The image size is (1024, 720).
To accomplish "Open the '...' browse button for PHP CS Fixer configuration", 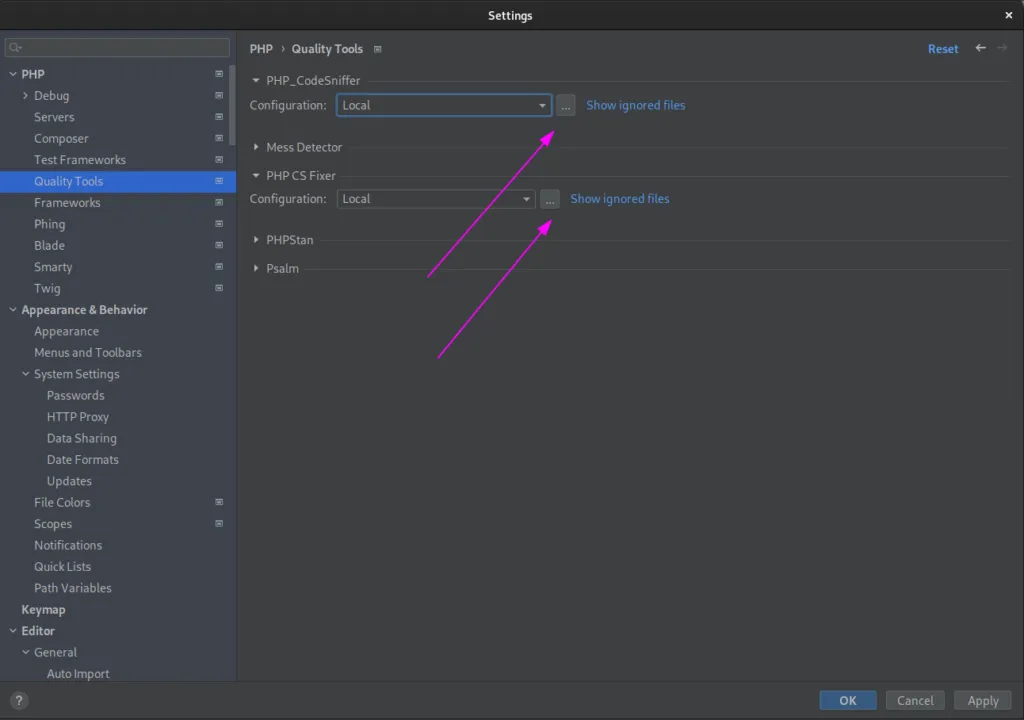I will [549, 198].
